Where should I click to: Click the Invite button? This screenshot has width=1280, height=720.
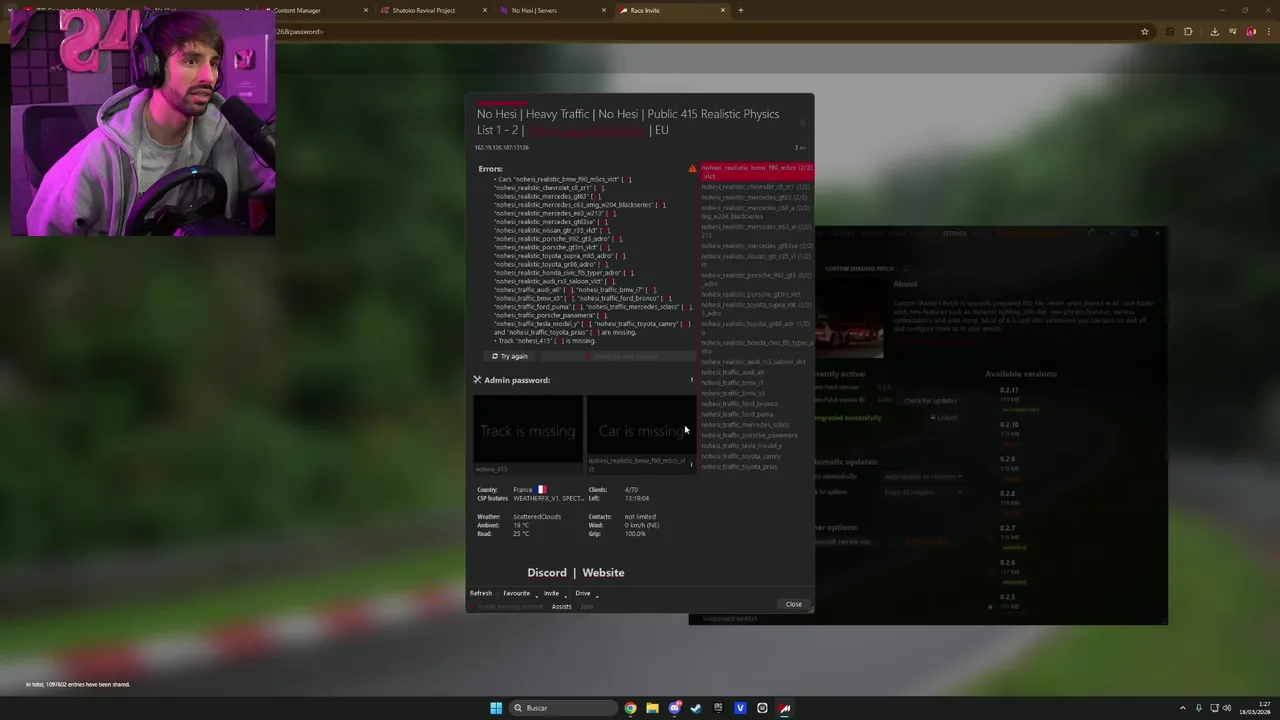coord(551,593)
